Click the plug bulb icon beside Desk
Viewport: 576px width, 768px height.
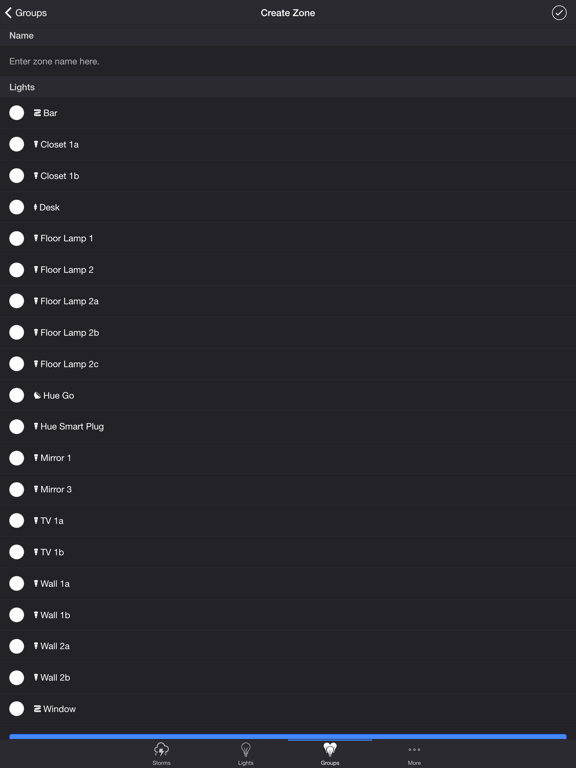tap(35, 207)
